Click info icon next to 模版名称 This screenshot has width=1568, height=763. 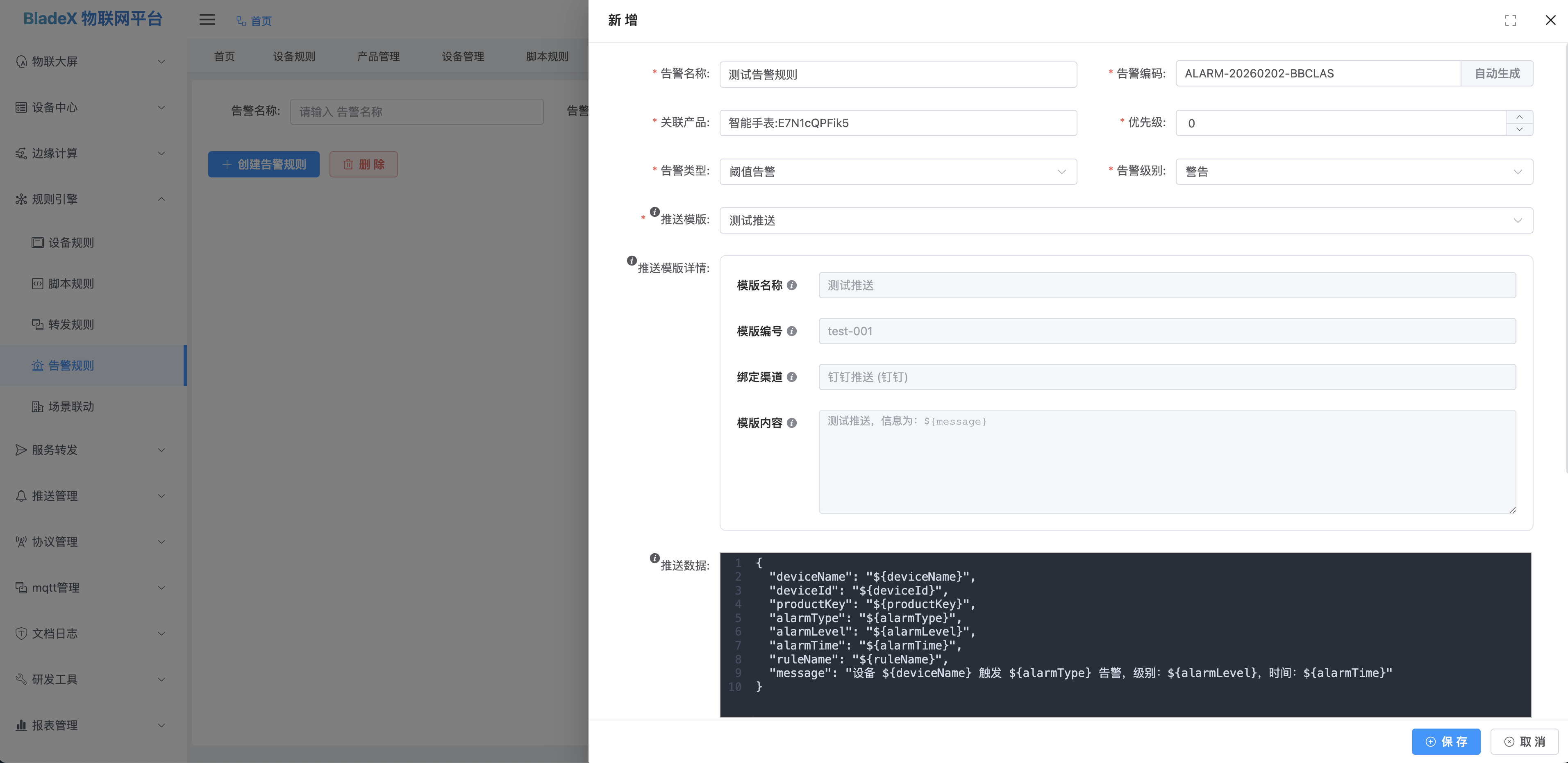click(x=791, y=285)
